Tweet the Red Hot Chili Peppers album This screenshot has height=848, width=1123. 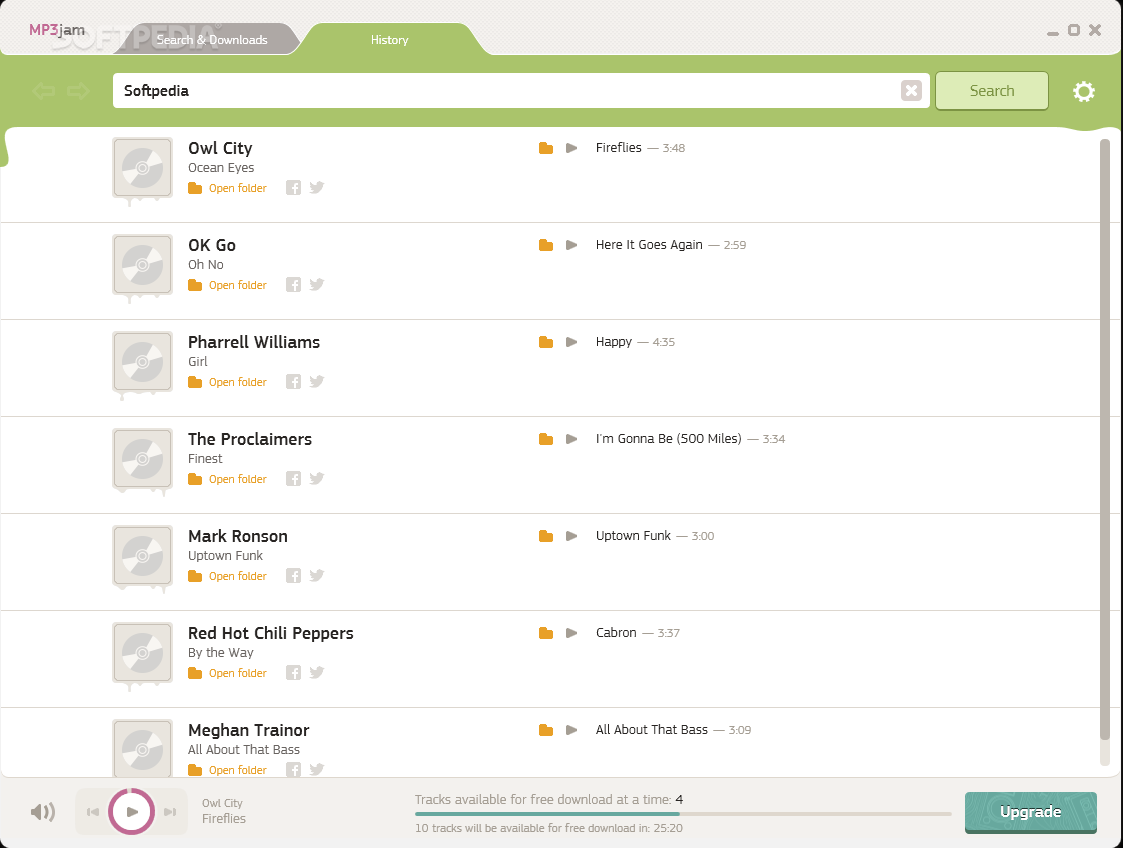coord(317,673)
